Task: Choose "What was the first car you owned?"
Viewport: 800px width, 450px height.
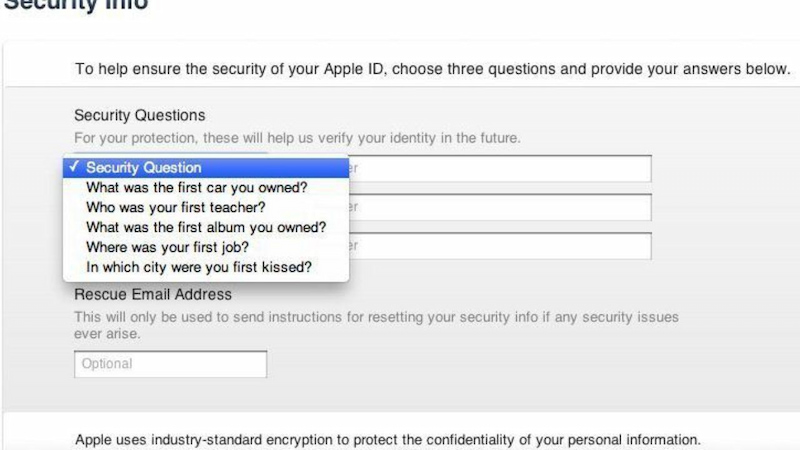Action: [196, 187]
